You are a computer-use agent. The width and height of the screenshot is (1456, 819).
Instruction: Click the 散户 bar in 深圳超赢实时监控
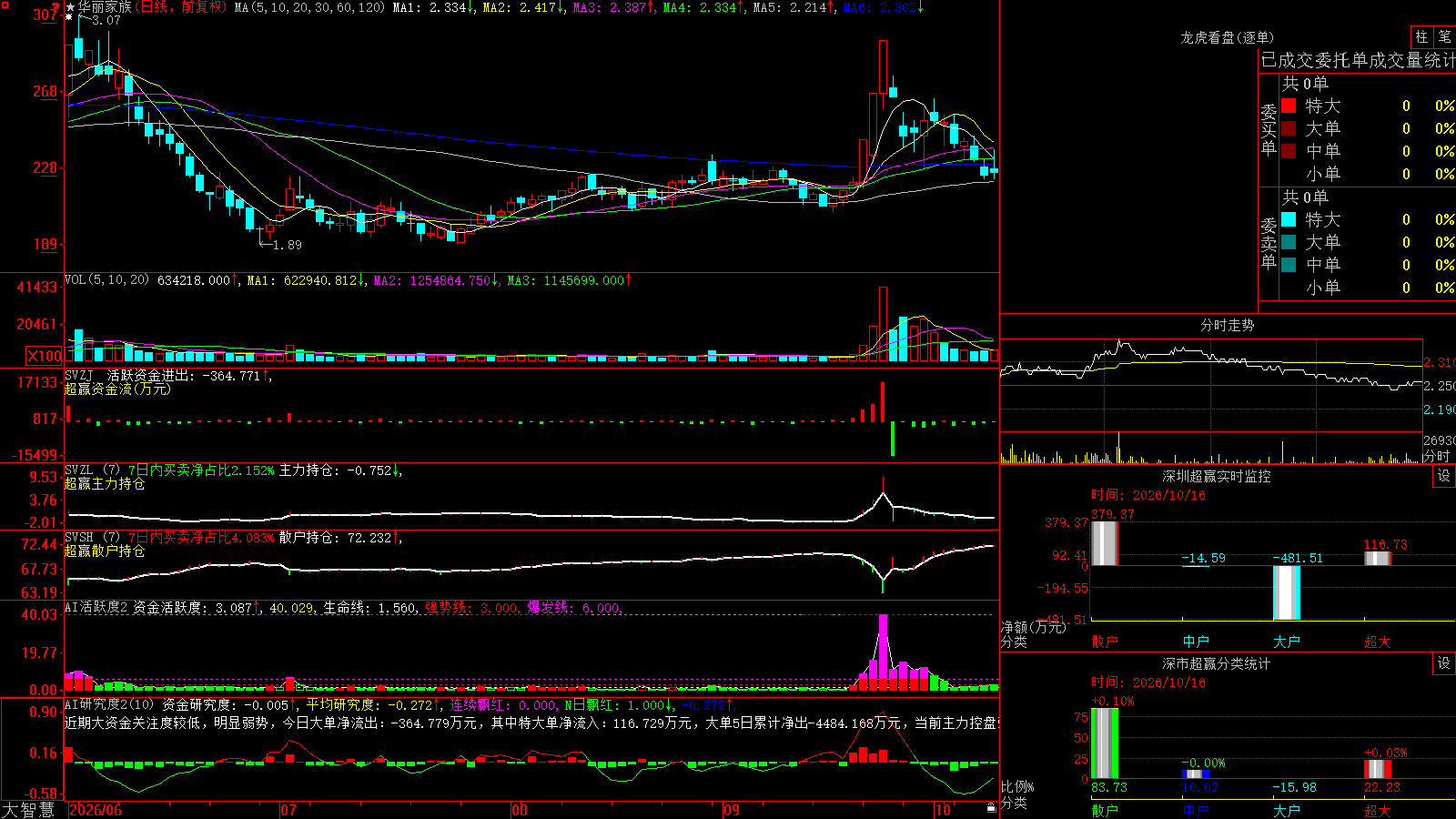[1104, 542]
